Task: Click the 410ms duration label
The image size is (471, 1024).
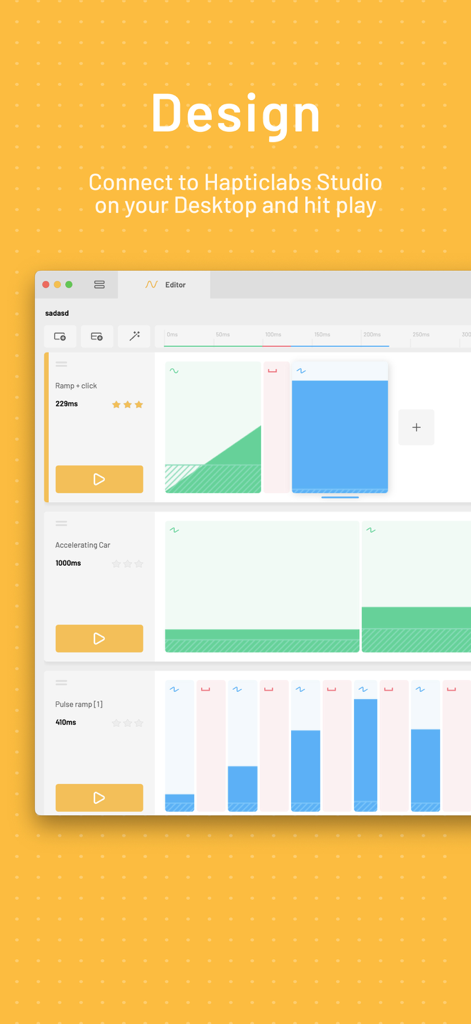Action: [x=66, y=722]
